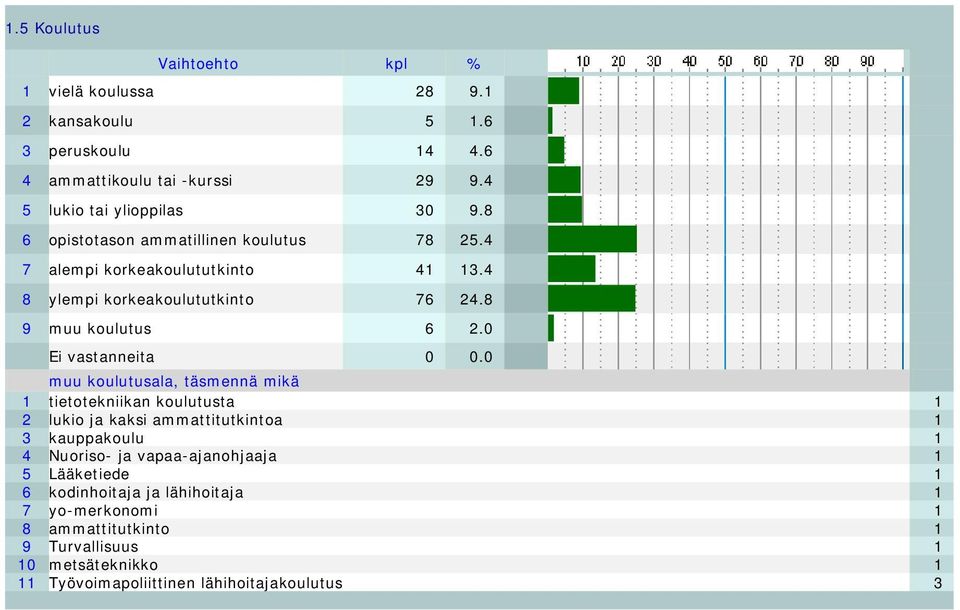Viewport: 960px width, 610px height.
Task: Click percentage value 25.4
Action: pos(476,240)
